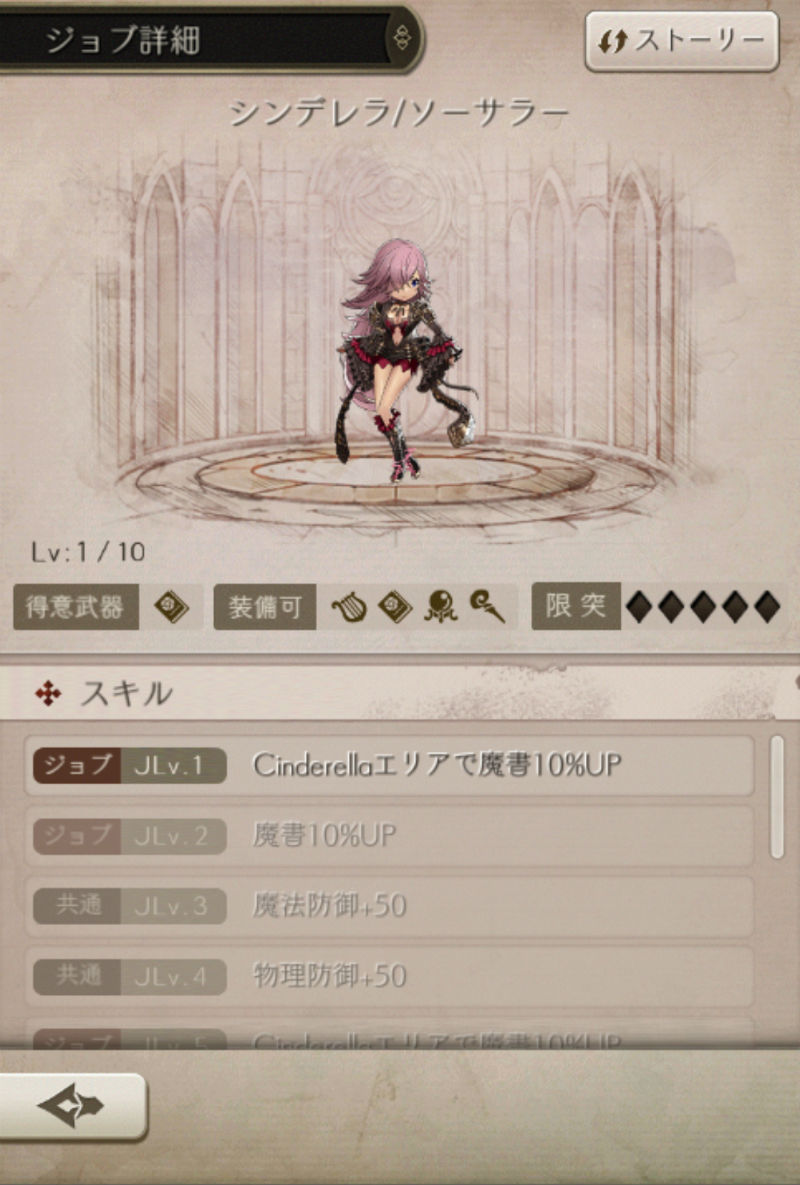Click the red cross icon beside スキル

click(48, 693)
